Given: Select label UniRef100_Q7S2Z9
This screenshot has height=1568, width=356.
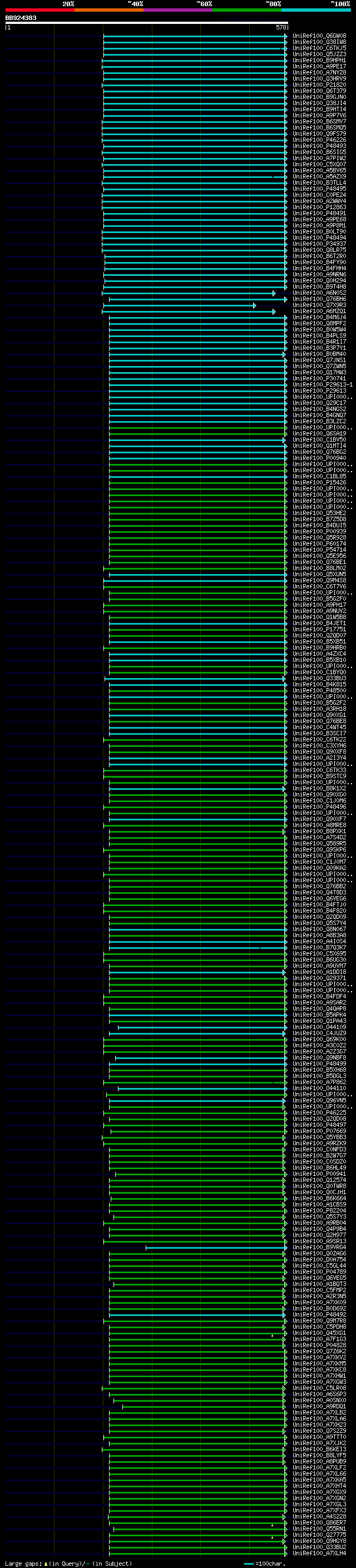Looking at the screenshot, I should (x=319, y=1431).
